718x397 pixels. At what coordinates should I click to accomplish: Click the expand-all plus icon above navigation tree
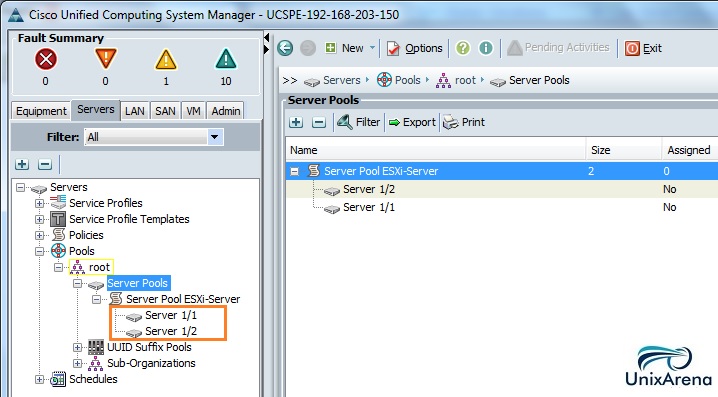[x=22, y=164]
